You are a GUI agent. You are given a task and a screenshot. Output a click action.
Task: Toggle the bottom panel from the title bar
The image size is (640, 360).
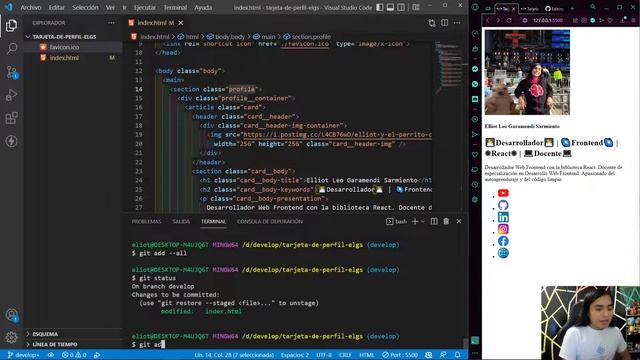(x=391, y=7)
